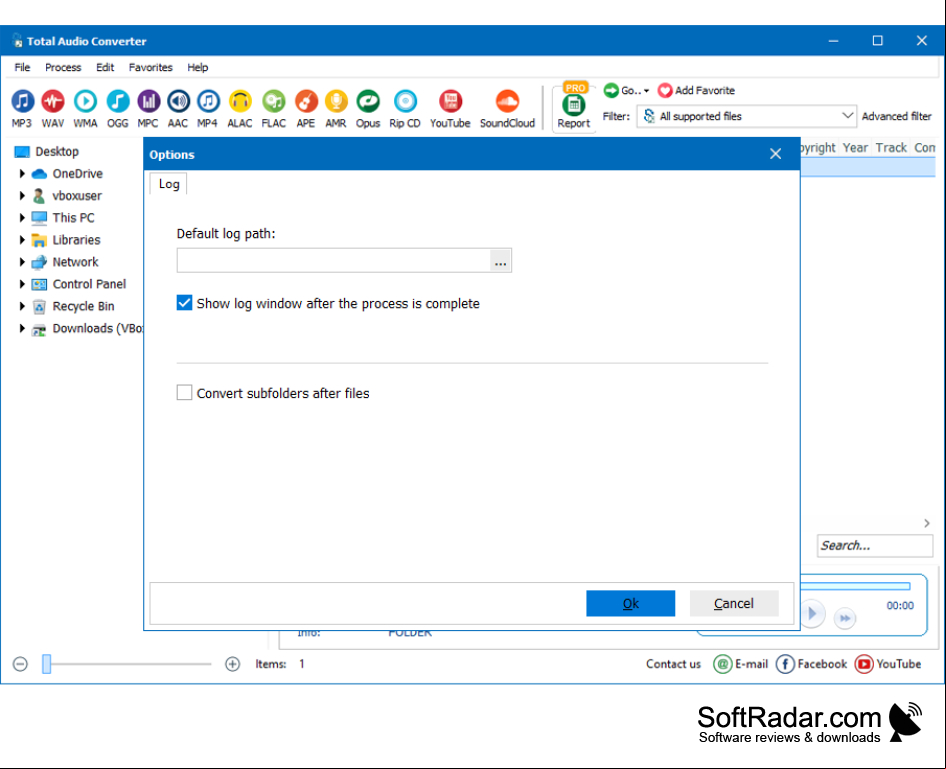Click the Year column header
The image size is (946, 769).
(x=855, y=148)
